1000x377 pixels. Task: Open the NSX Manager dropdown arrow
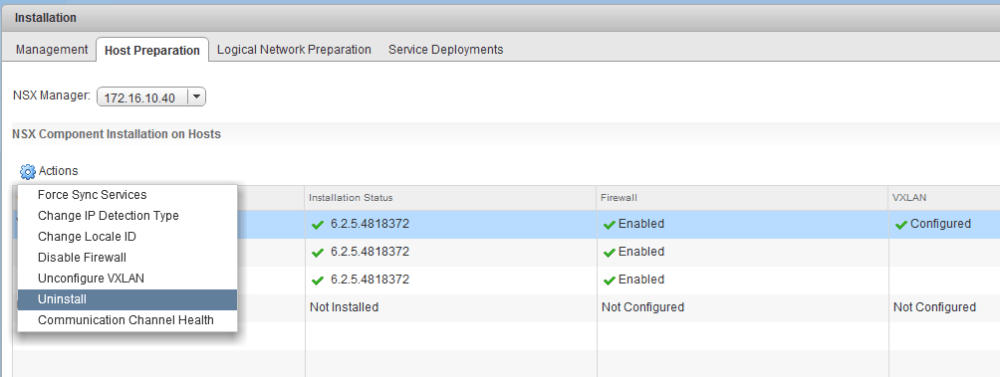(x=196, y=97)
